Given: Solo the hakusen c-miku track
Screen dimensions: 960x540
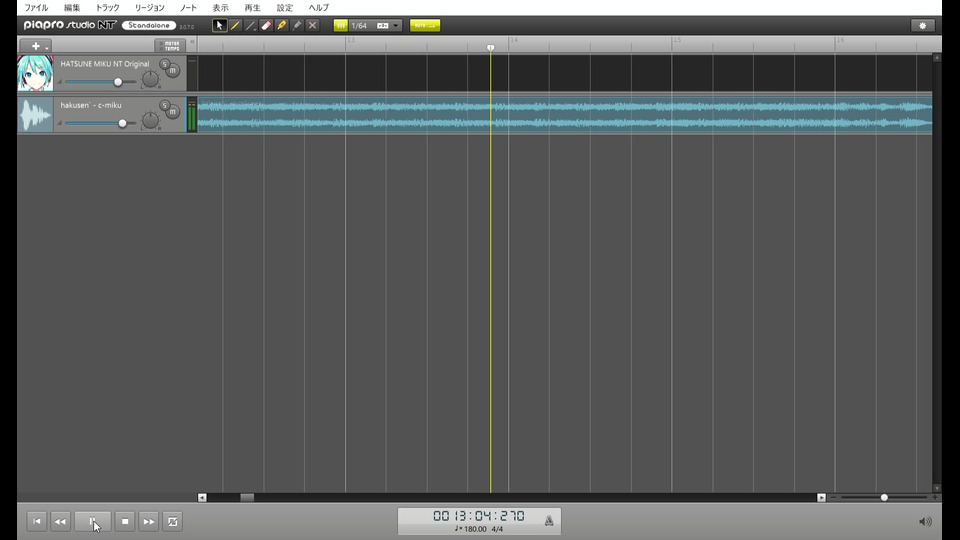Looking at the screenshot, I should [164, 105].
